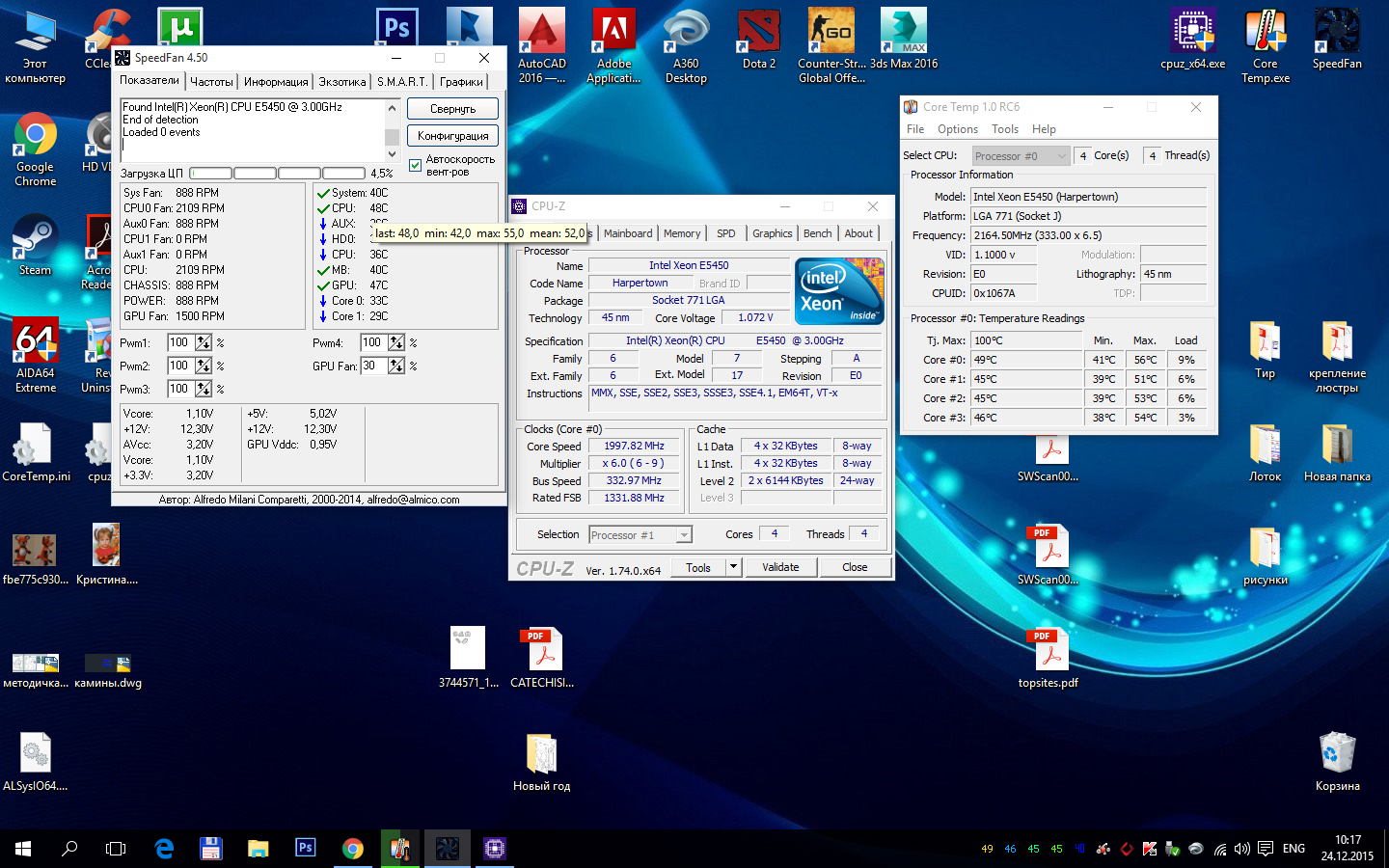Open the Options menu in Core Temp

pyautogui.click(x=957, y=129)
